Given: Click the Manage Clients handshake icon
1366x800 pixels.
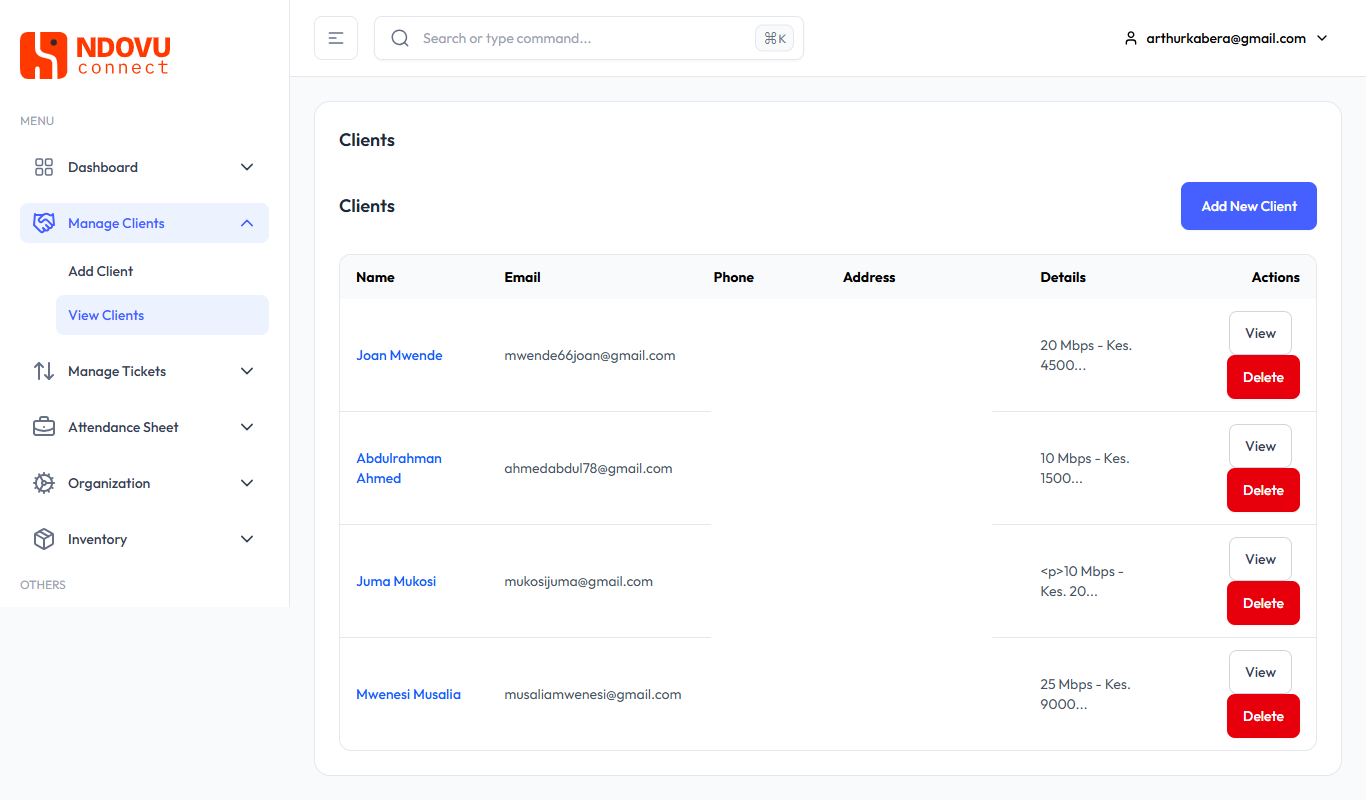Looking at the screenshot, I should point(44,222).
